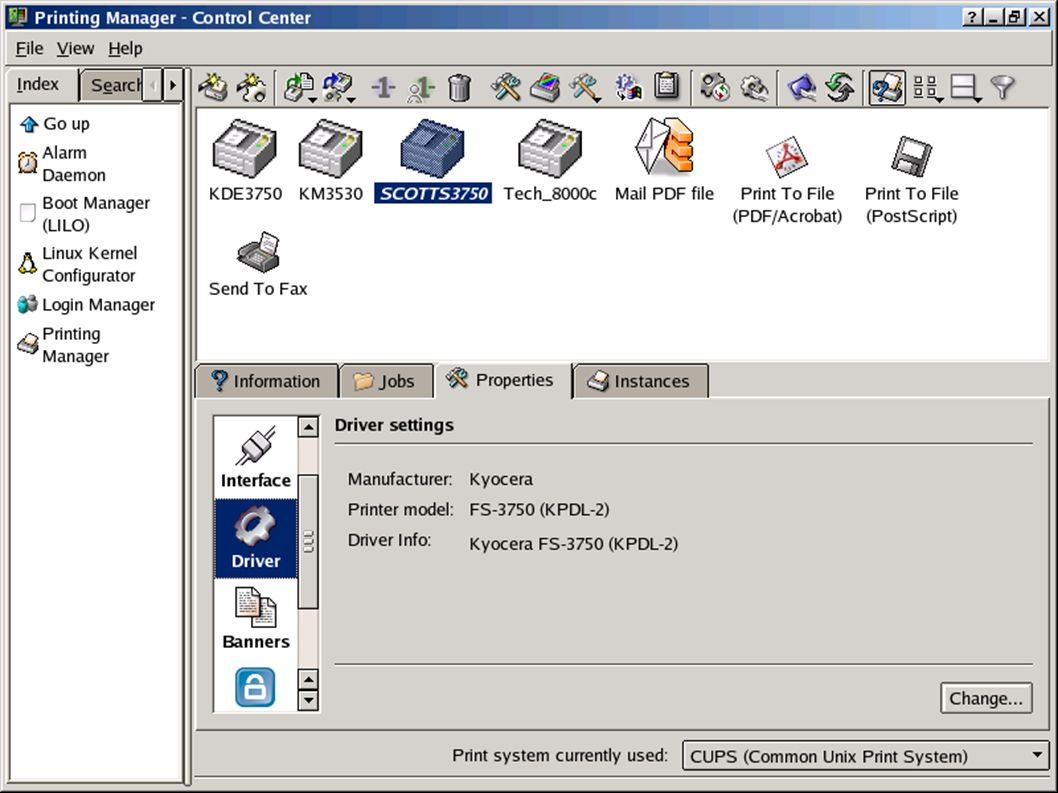Click Go up in the index sidebar

tap(55, 124)
